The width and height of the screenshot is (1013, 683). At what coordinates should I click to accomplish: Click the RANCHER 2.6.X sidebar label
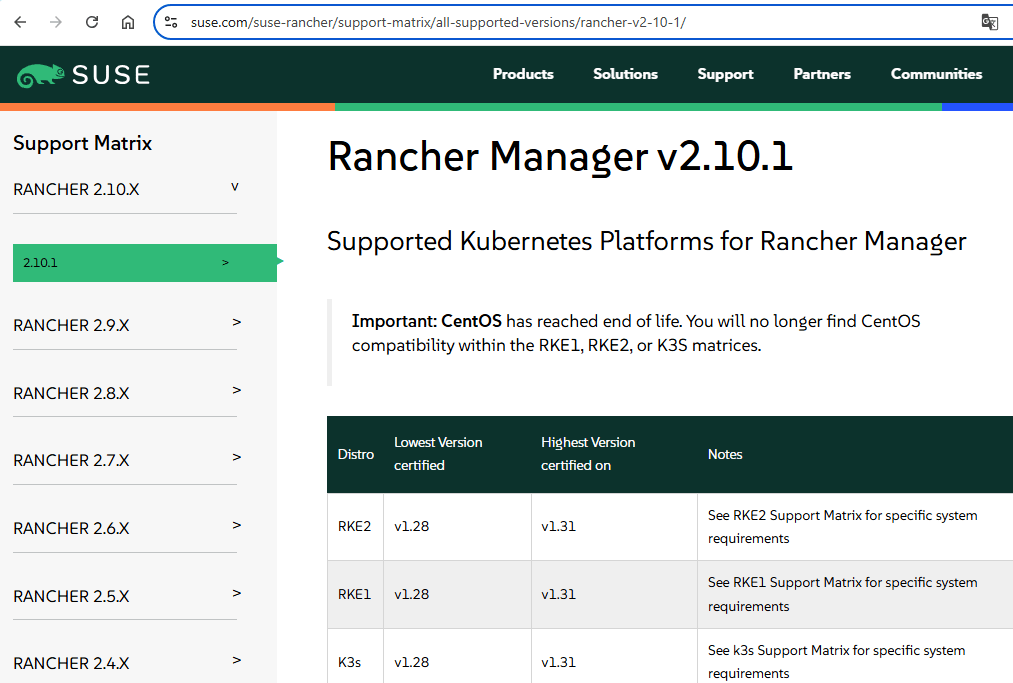71,529
